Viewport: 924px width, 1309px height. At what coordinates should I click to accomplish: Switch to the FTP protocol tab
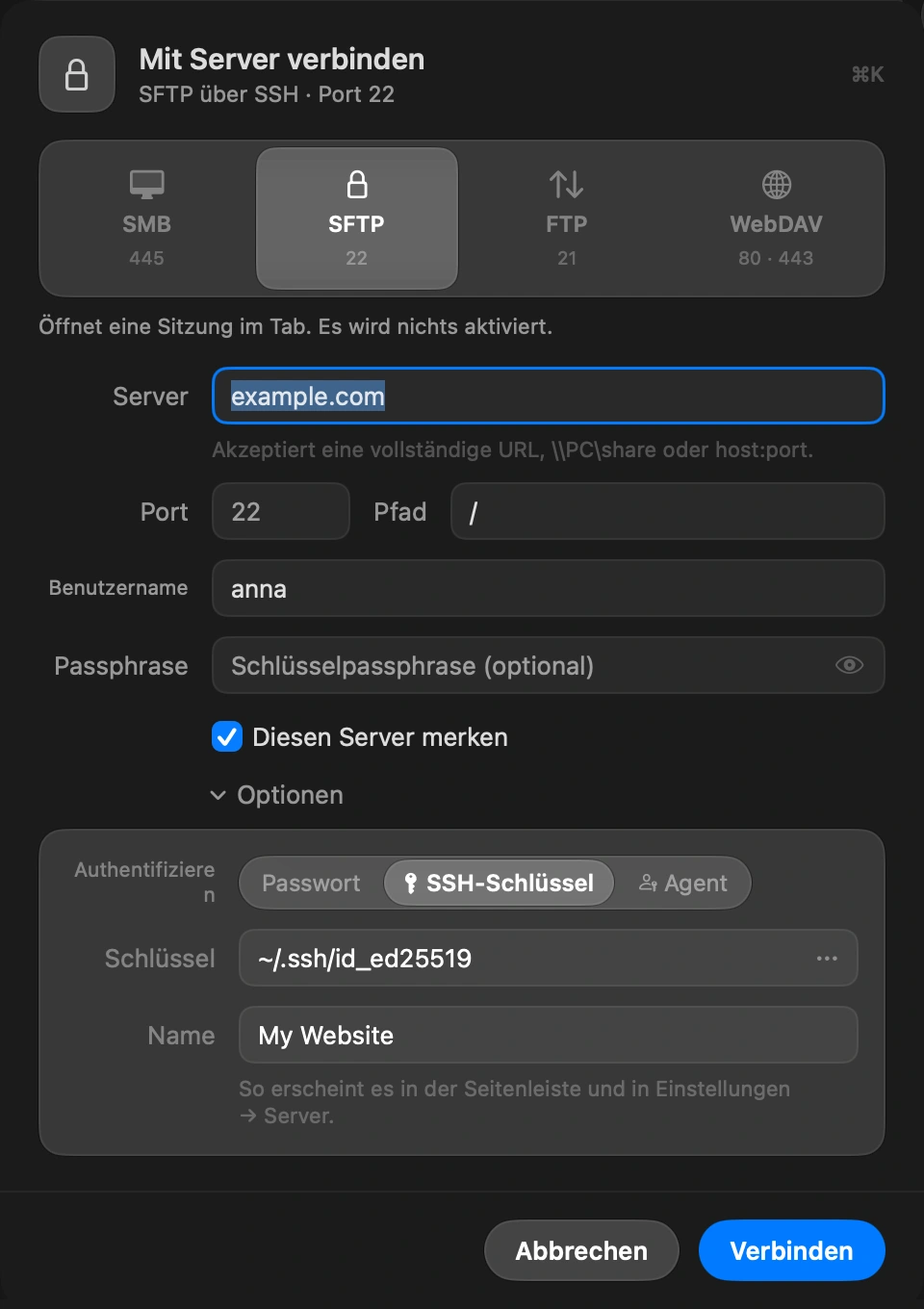pos(566,218)
